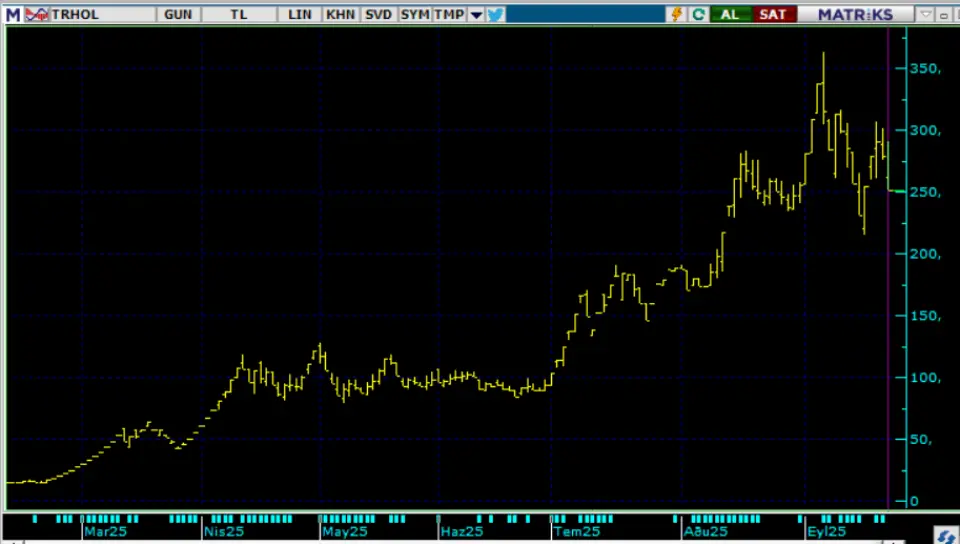960x544 pixels.
Task: Edit the TRHOL symbol field
Action: point(102,14)
